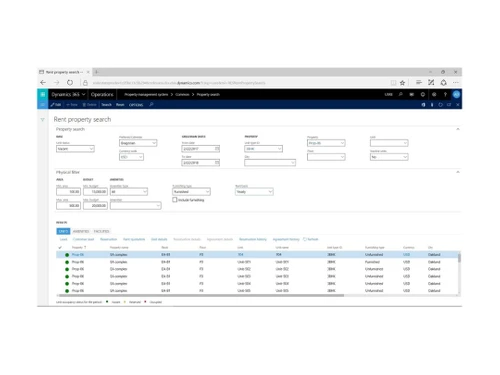This screenshot has height=375, width=500.
Task: Open the Unit type ID dropdown
Action: coord(263,149)
